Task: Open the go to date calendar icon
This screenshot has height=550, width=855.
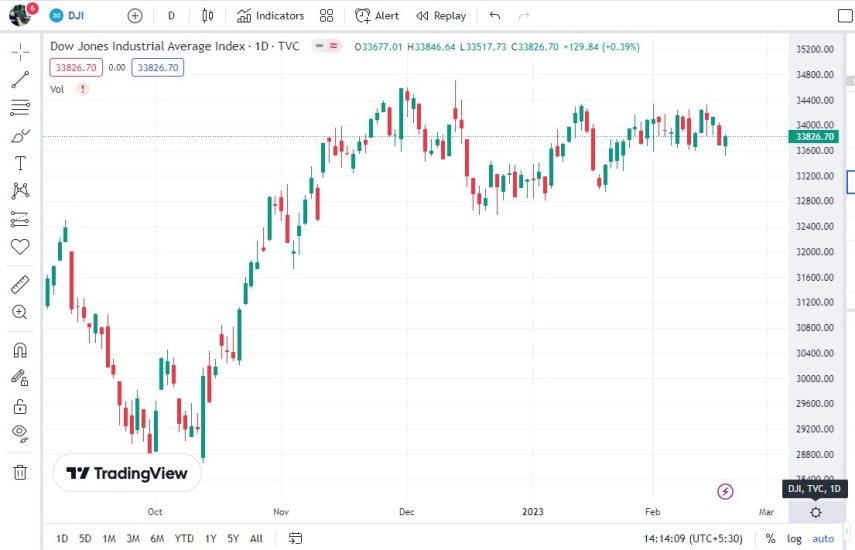Action: pos(295,539)
